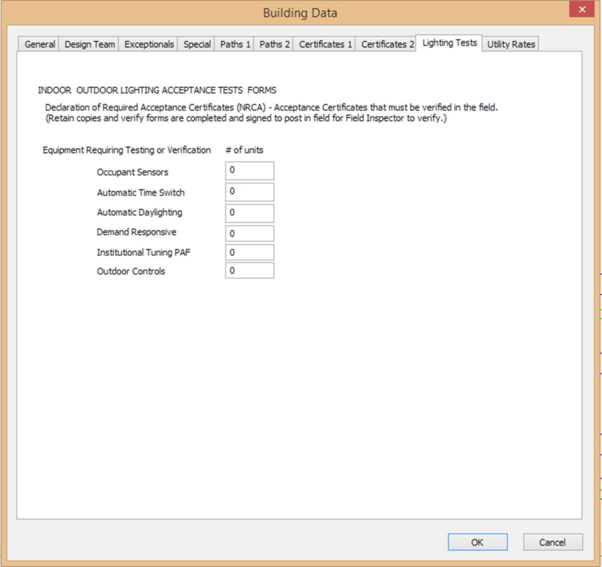The height and width of the screenshot is (567, 602).
Task: Open the Certificates 2 tab
Action: pyautogui.click(x=387, y=45)
